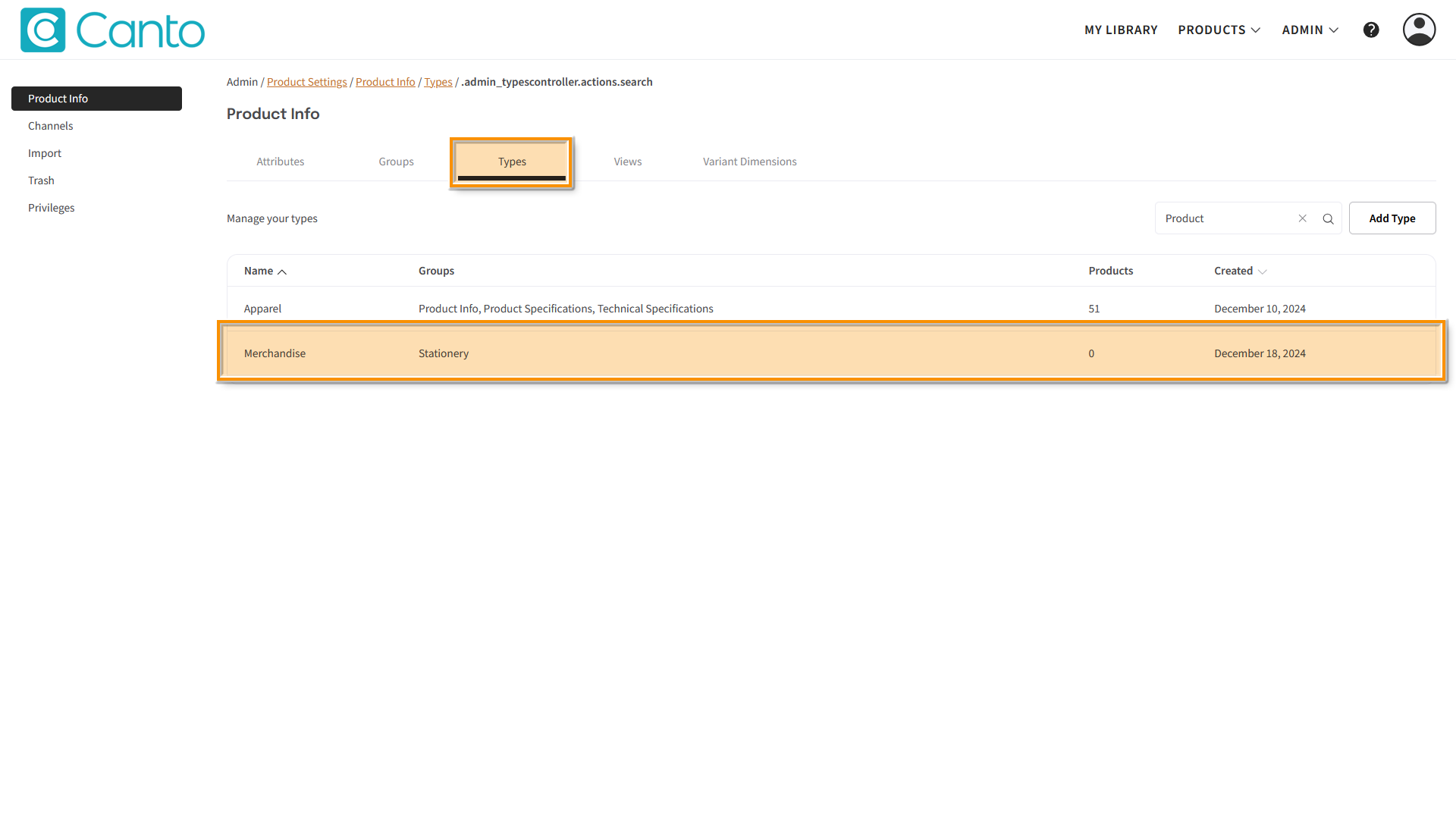1456x819 pixels.
Task: Select the Apparel type row
Action: (x=262, y=309)
